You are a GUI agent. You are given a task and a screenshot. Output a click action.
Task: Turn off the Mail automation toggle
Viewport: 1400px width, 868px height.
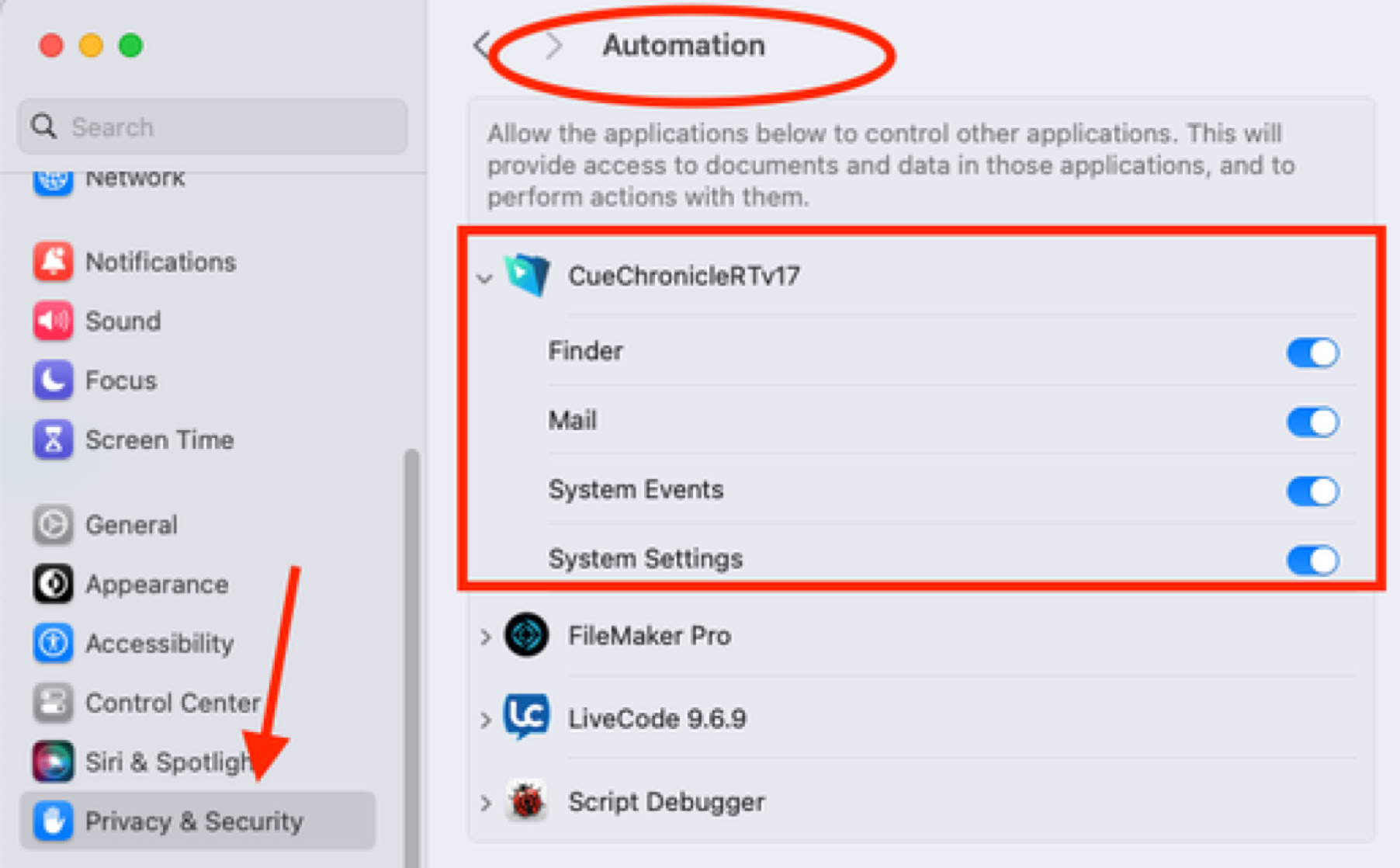(x=1312, y=422)
